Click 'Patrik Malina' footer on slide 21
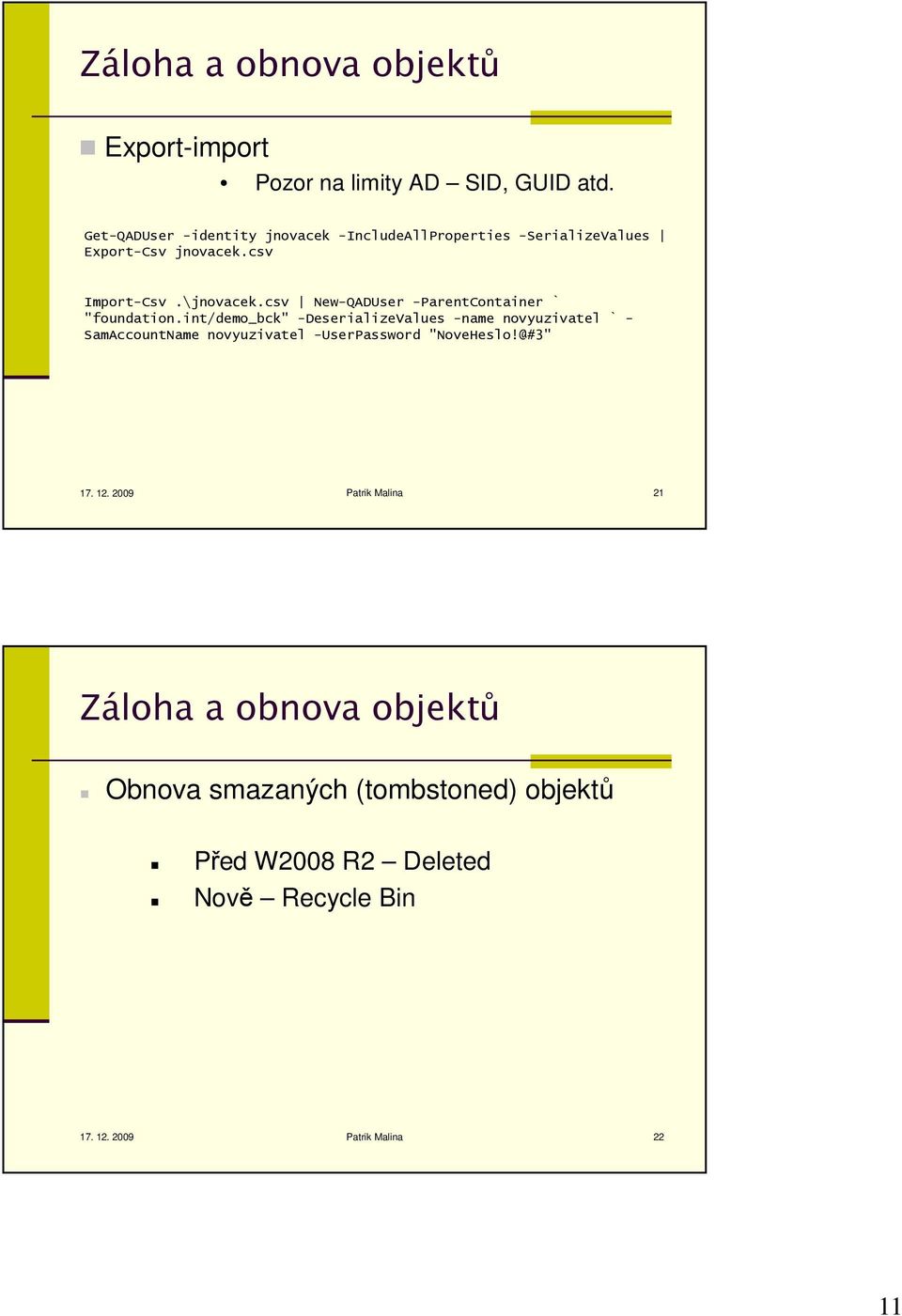902x1316 pixels. pyautogui.click(x=374, y=493)
